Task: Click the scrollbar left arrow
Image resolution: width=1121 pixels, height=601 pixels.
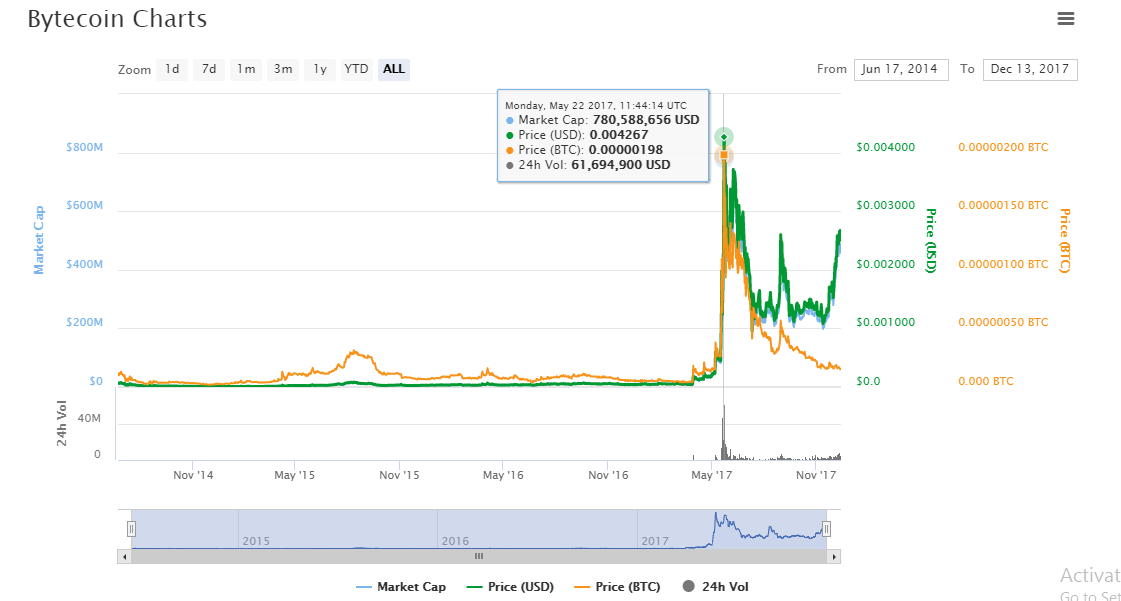Action: point(124,556)
